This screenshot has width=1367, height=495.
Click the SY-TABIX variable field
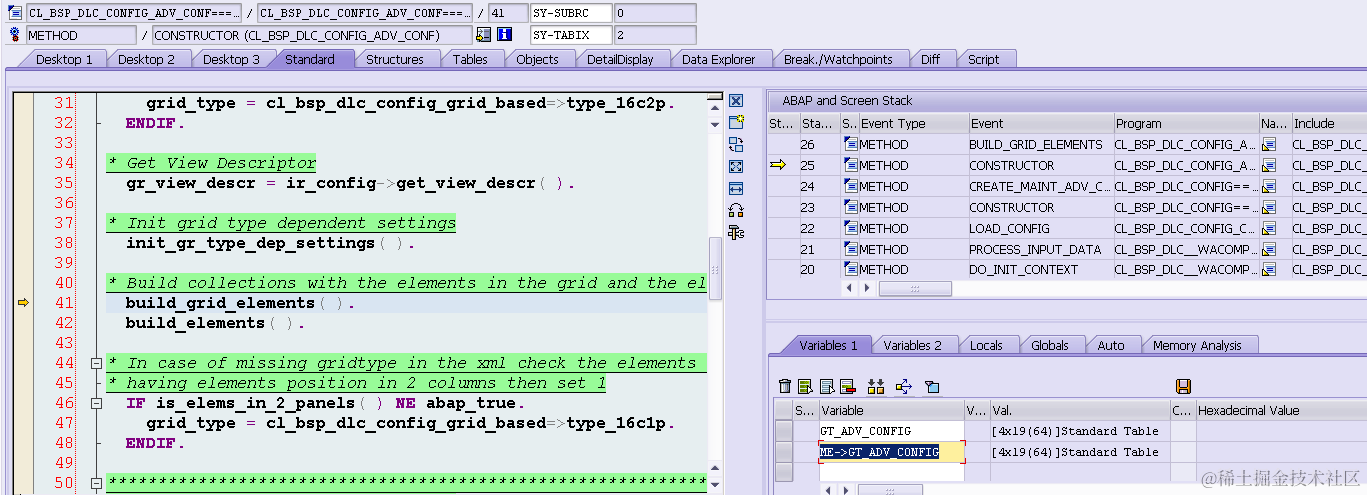(570, 34)
